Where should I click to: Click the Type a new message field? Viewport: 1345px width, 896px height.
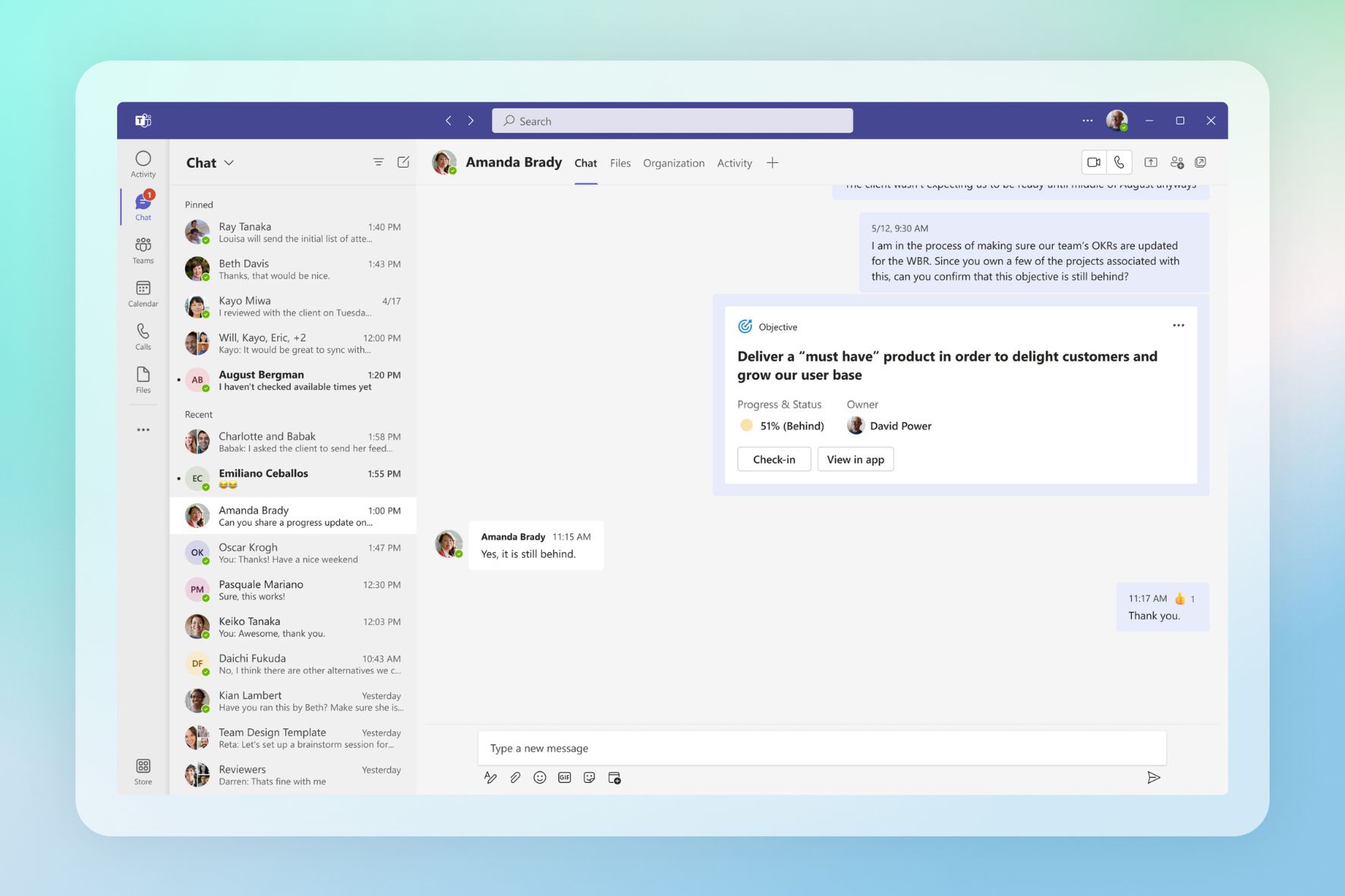point(821,748)
